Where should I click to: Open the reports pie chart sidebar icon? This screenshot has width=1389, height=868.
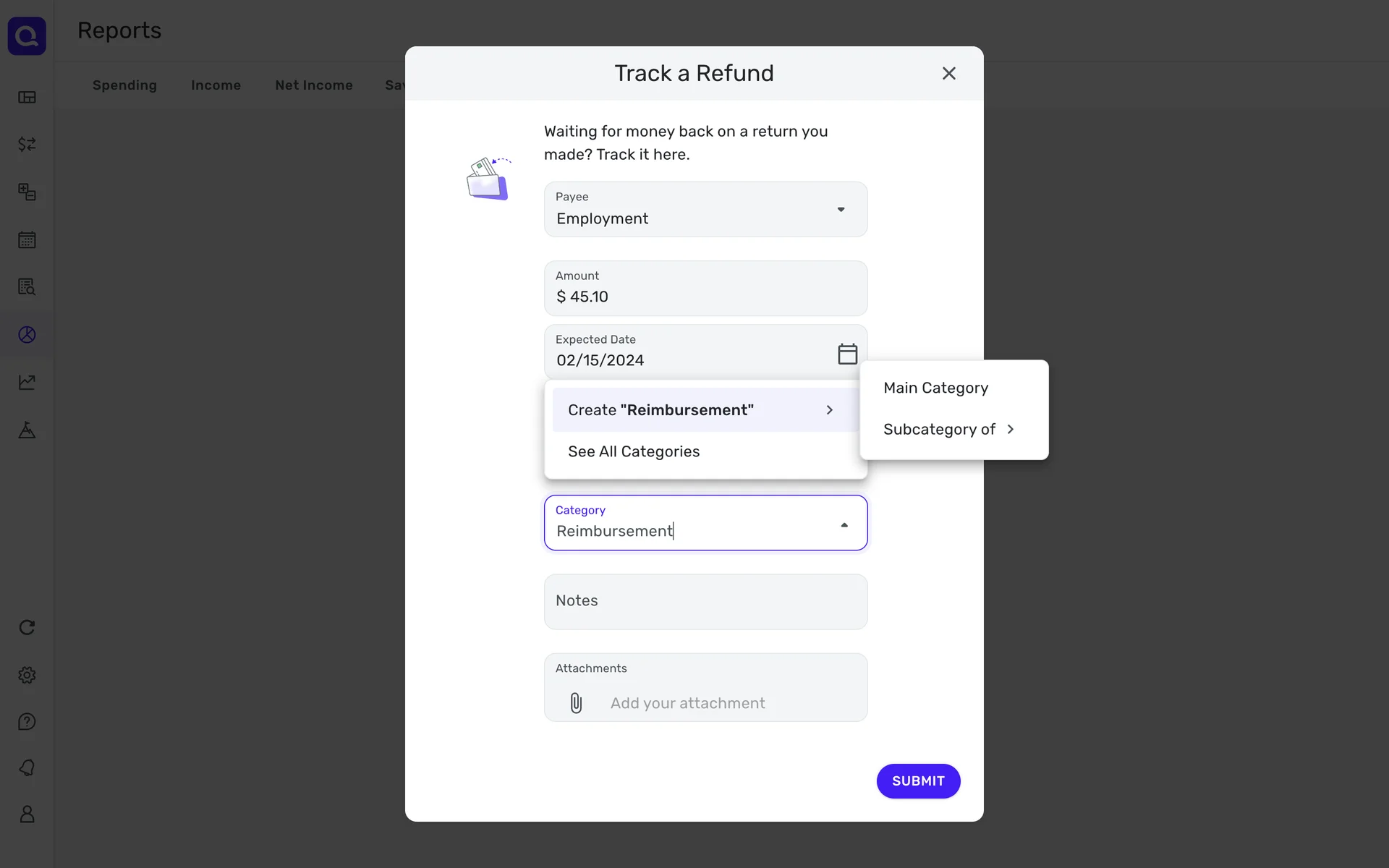pos(27,335)
